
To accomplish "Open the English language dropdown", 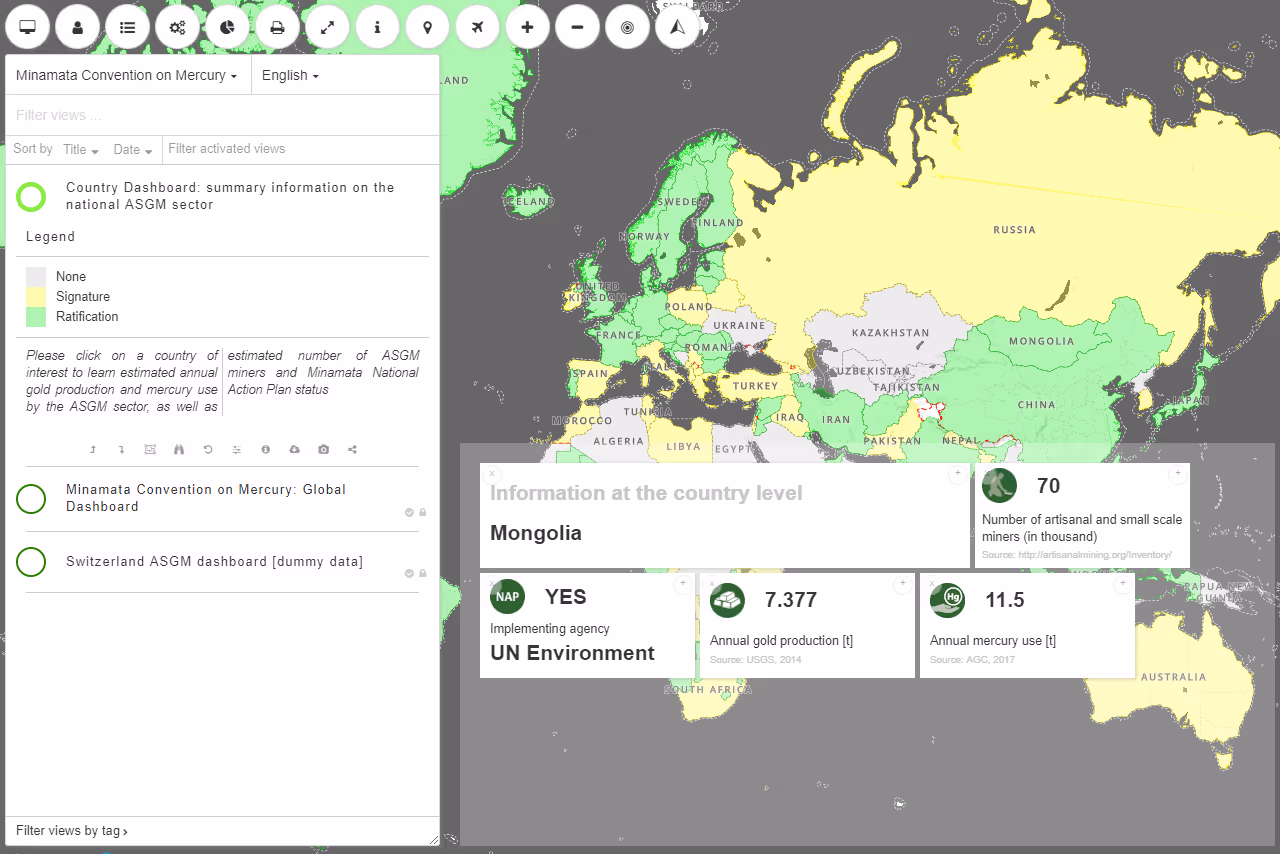I will point(290,75).
